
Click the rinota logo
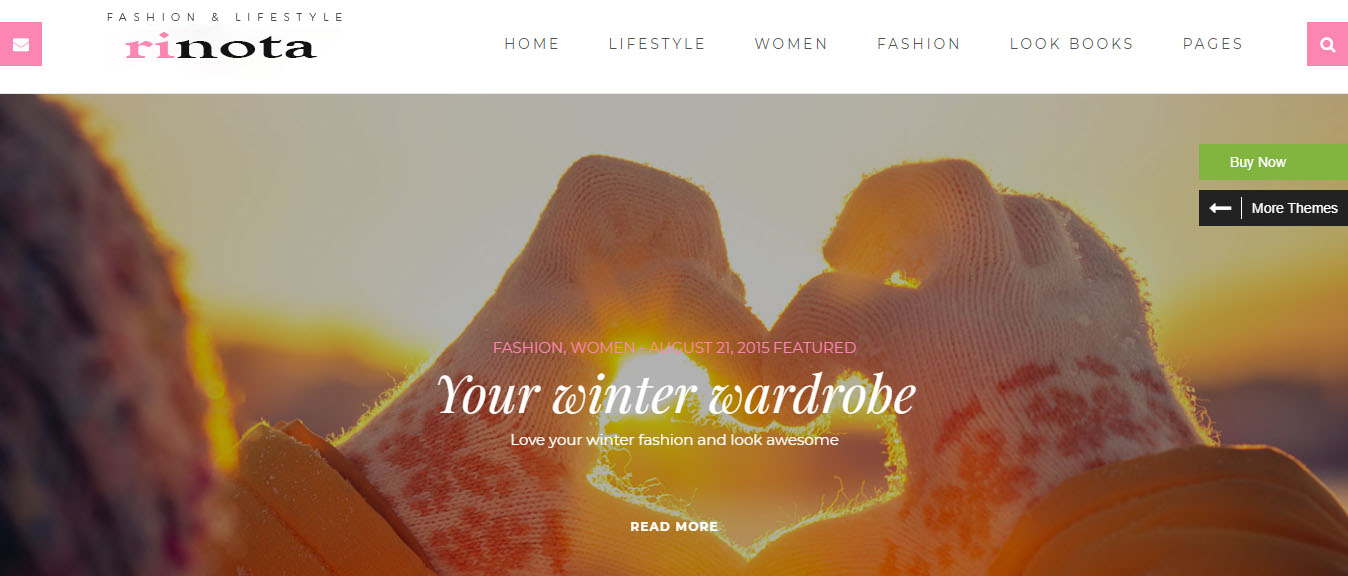(221, 46)
